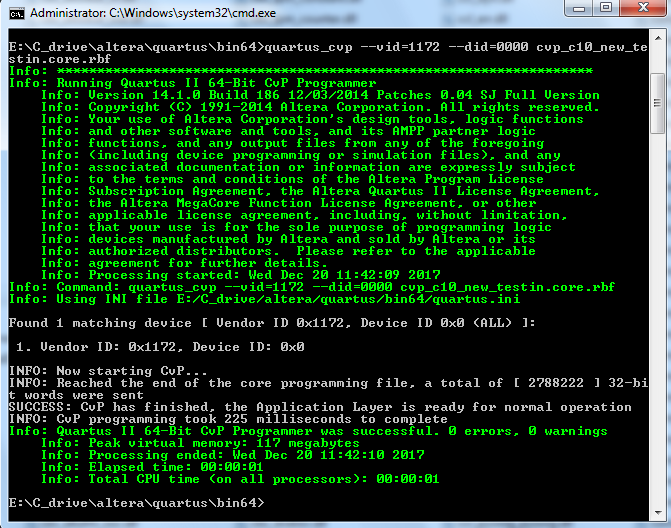
Task: Click the 'that your use is for the sole purpose' line
Action: [296, 227]
